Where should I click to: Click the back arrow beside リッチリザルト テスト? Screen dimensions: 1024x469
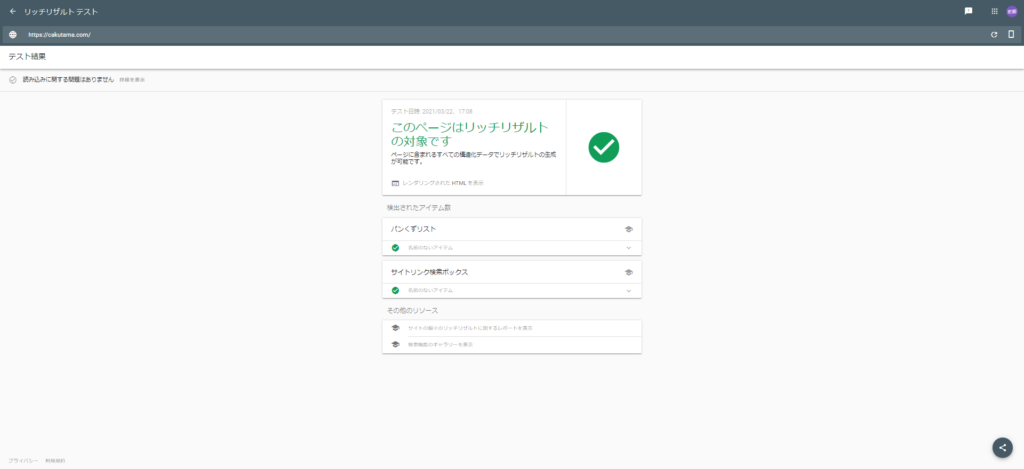pos(12,11)
